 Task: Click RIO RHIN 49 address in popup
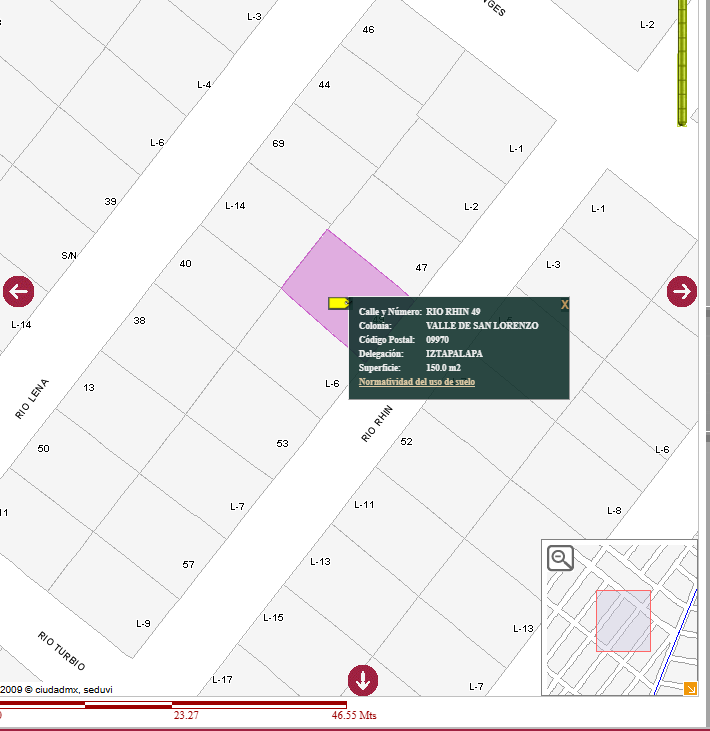[453, 312]
